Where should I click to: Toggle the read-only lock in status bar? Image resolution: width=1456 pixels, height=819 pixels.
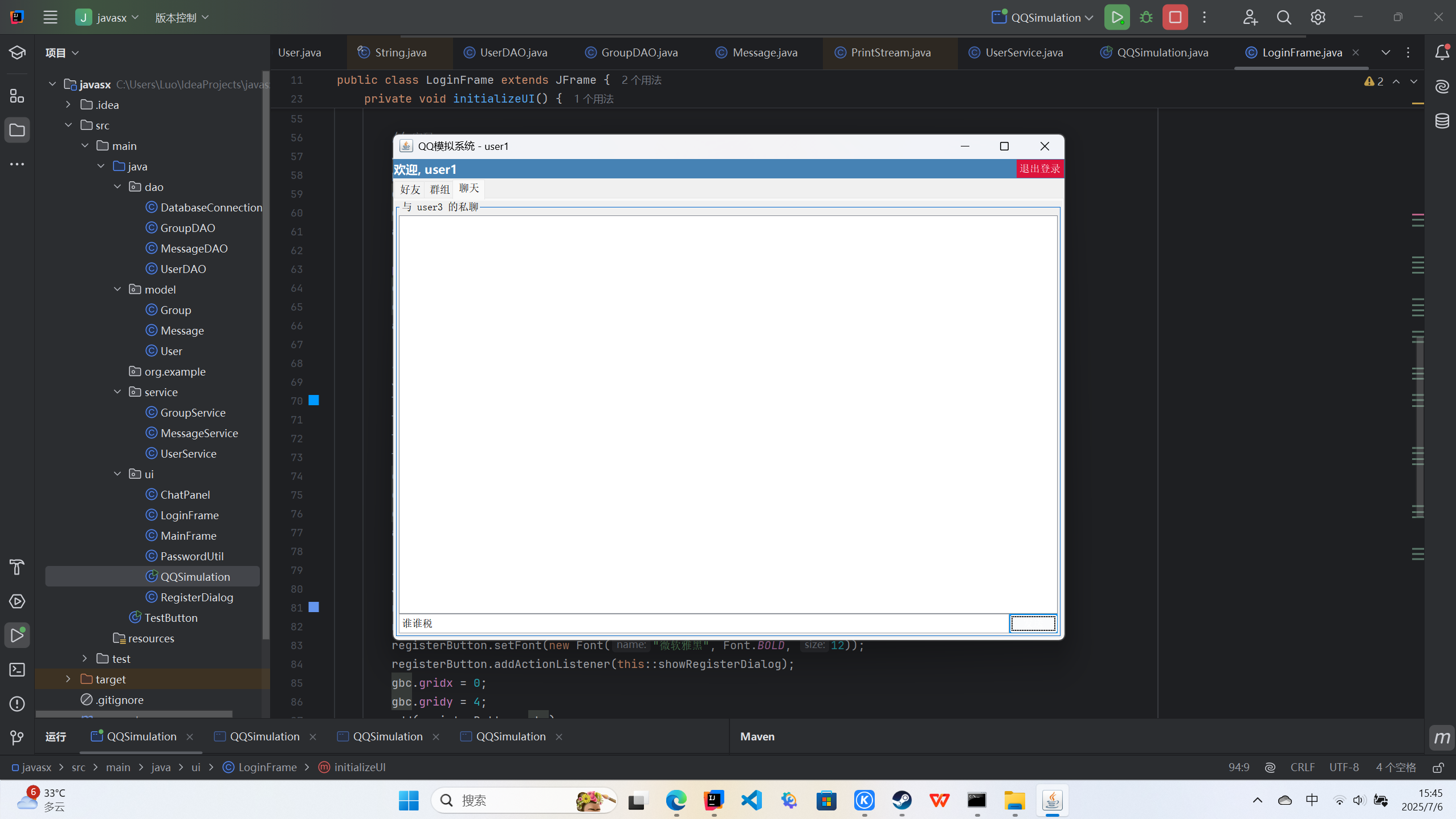pyautogui.click(x=1438, y=768)
